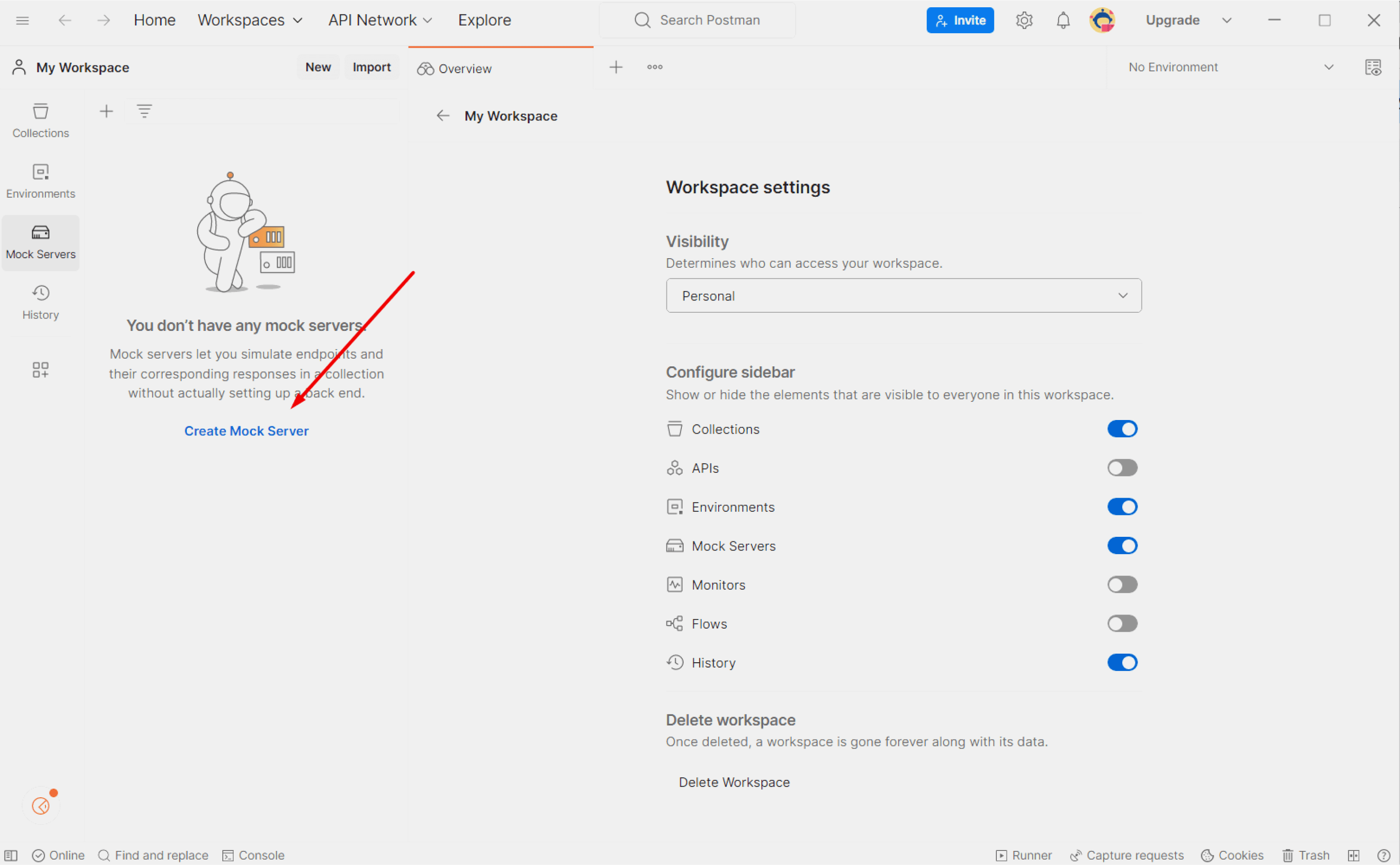Go to Home in the top bar
This screenshot has width=1400, height=865.
[x=155, y=20]
